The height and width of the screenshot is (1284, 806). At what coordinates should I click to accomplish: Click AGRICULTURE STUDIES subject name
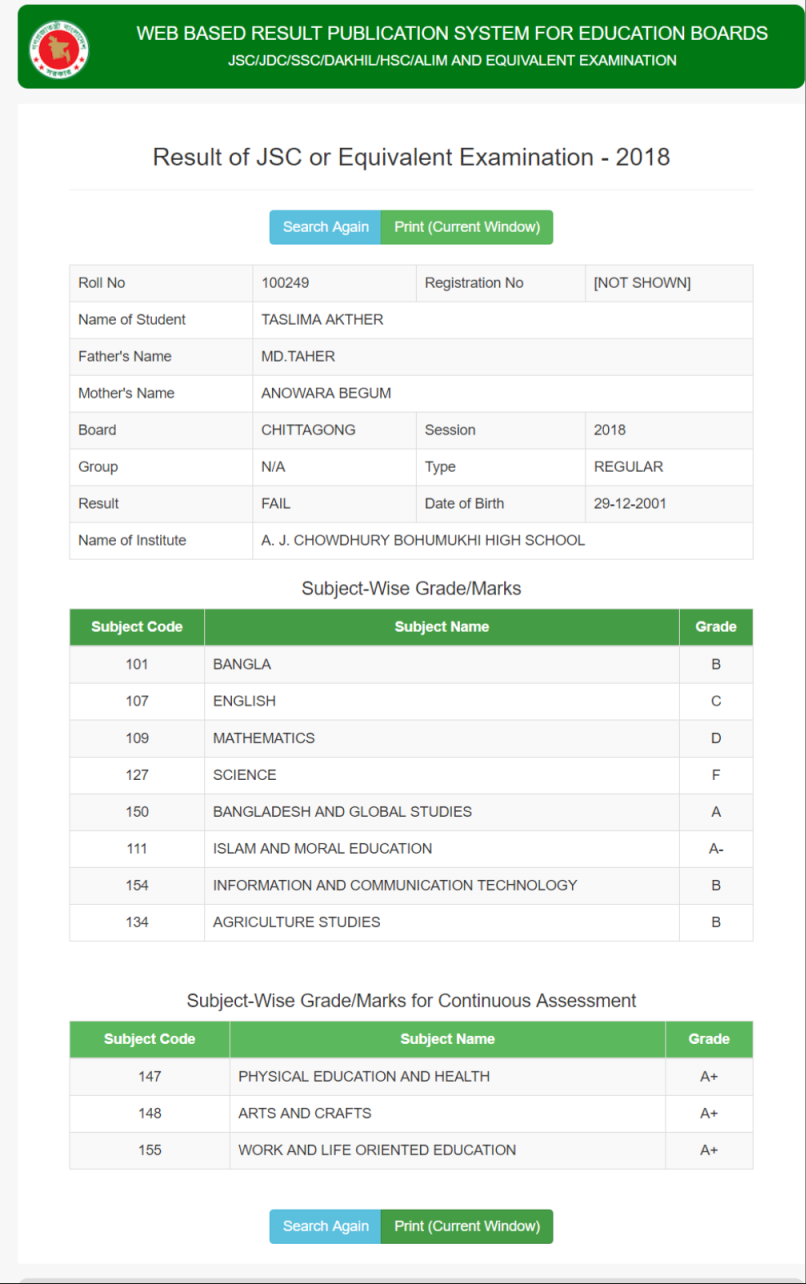point(297,922)
